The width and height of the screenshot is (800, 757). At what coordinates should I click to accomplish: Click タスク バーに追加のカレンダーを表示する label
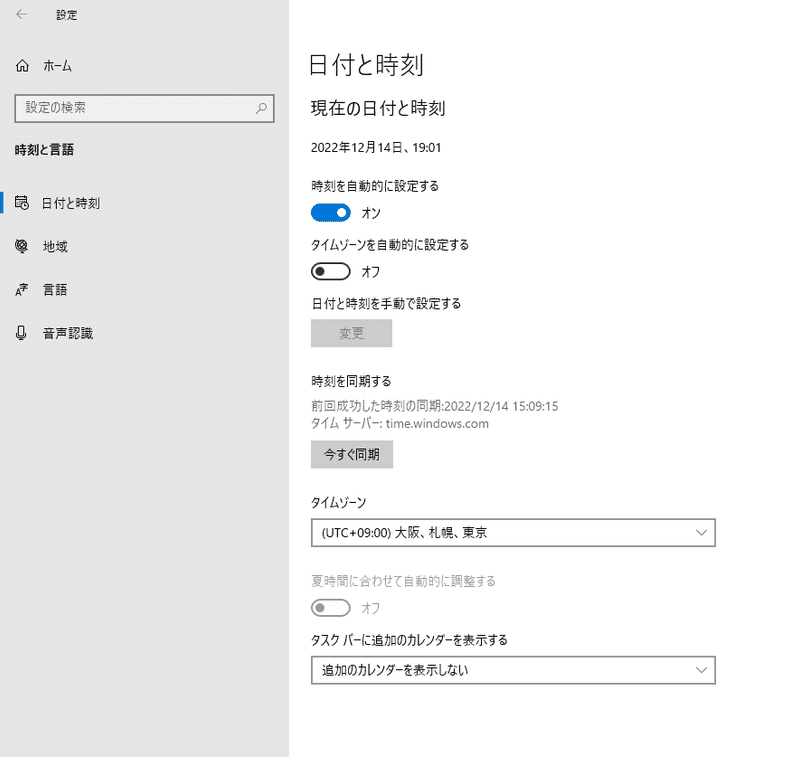coord(409,640)
